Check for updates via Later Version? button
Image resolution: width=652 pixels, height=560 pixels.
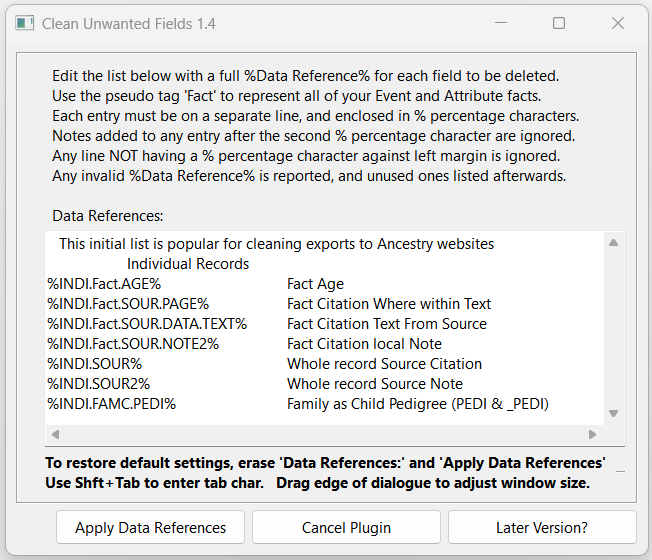pos(541,528)
